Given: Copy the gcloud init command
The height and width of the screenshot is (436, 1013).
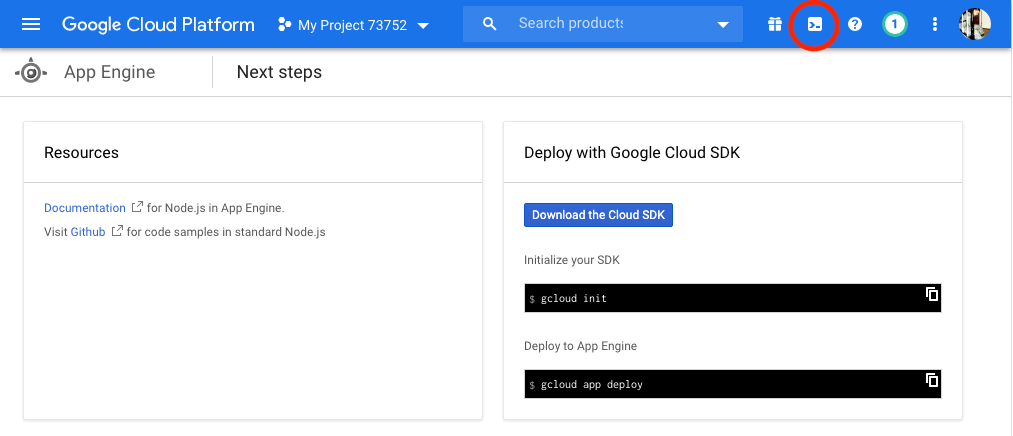Looking at the screenshot, I should (932, 294).
